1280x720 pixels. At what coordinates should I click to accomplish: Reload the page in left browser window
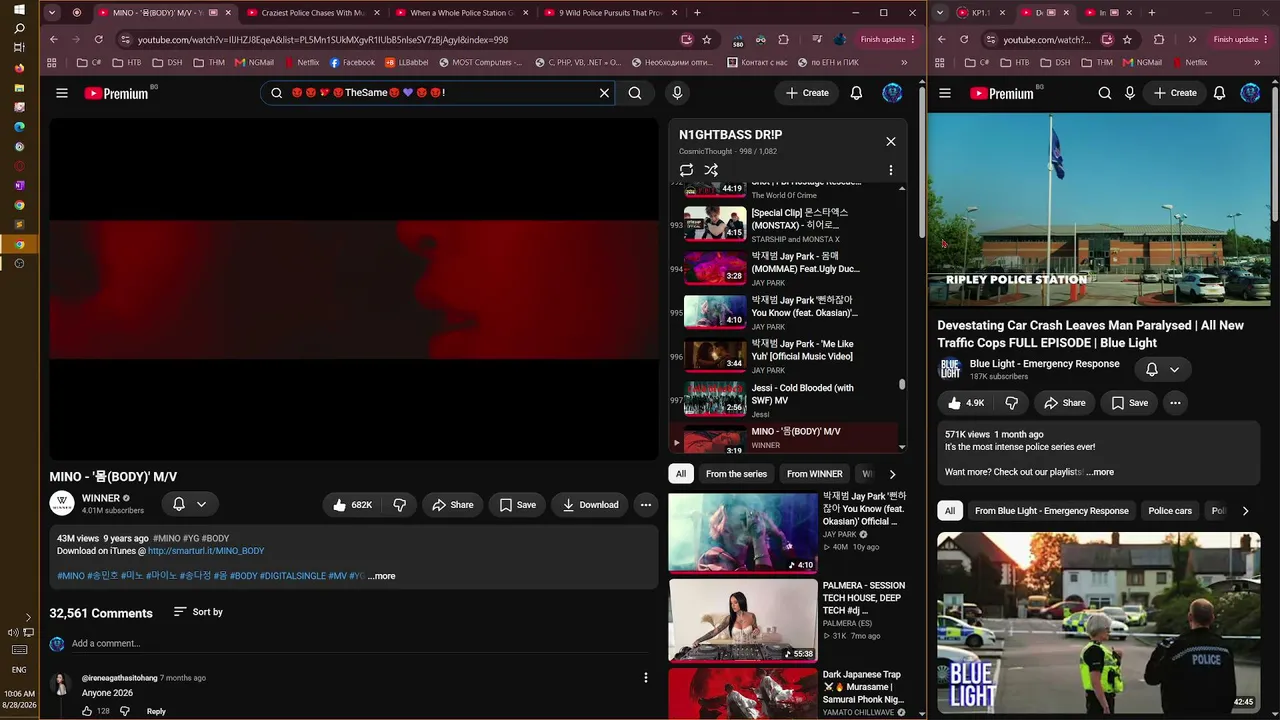[98, 39]
